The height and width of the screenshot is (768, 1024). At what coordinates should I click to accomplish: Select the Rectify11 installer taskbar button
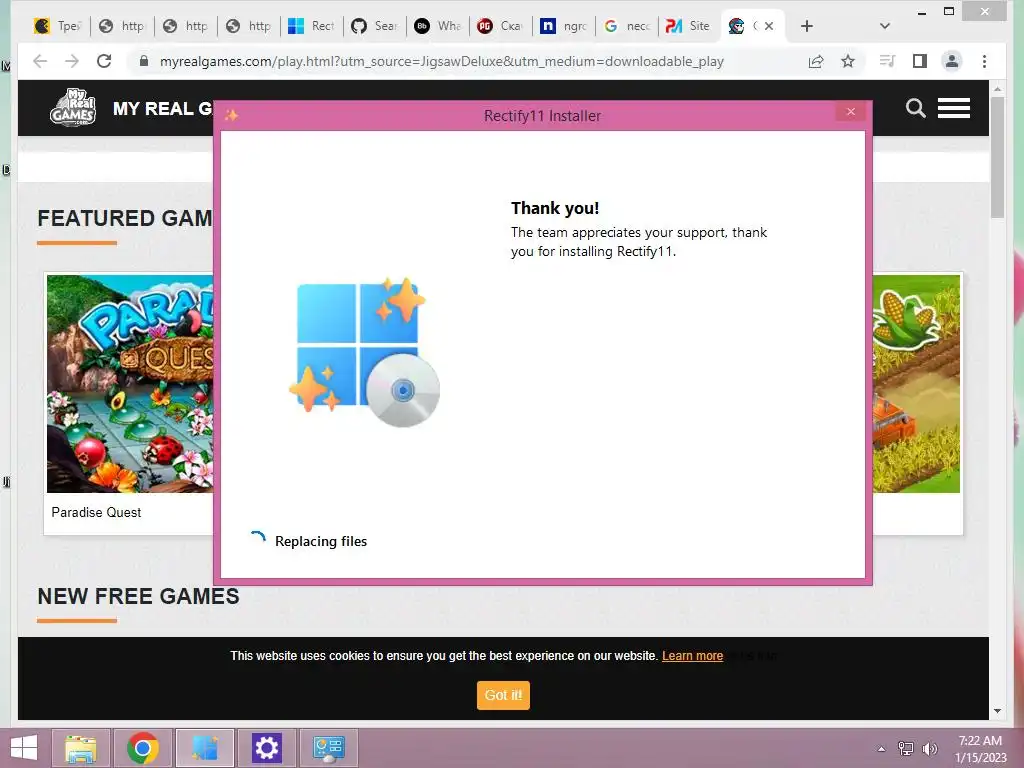204,748
